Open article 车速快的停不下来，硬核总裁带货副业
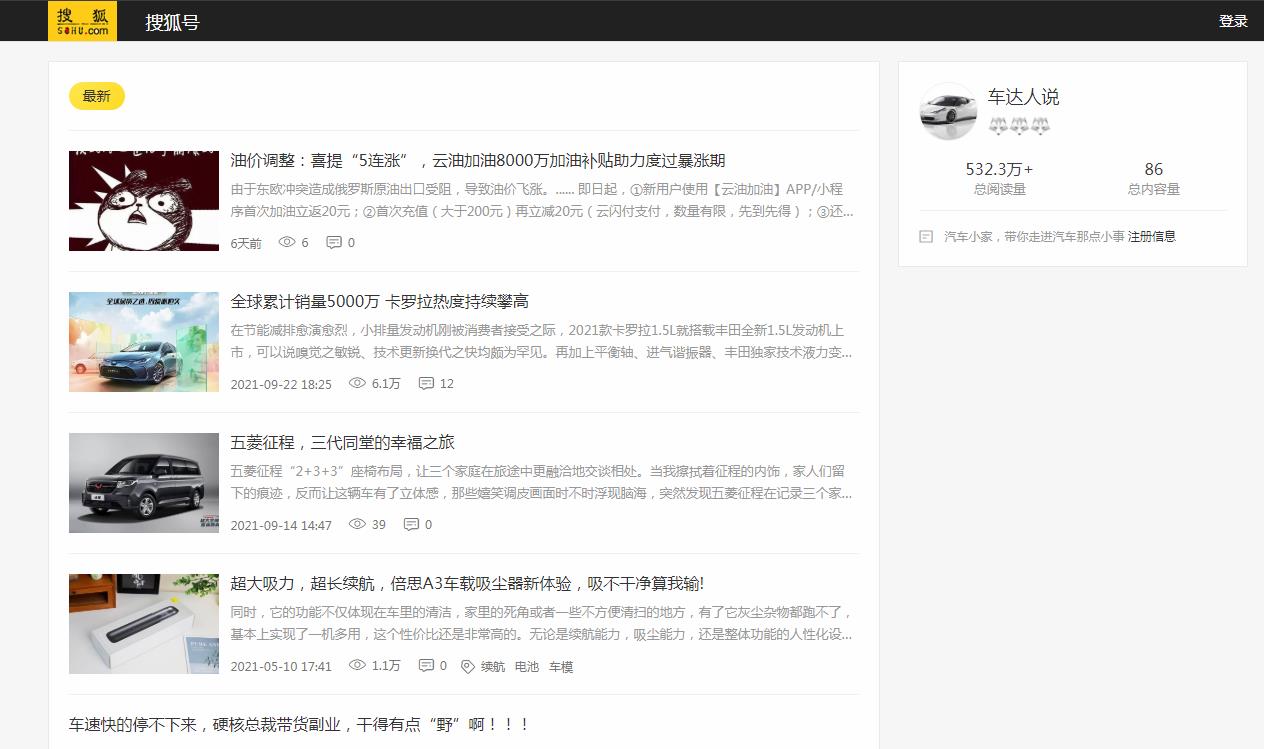This screenshot has height=749, width=1264. pyautogui.click(x=299, y=724)
